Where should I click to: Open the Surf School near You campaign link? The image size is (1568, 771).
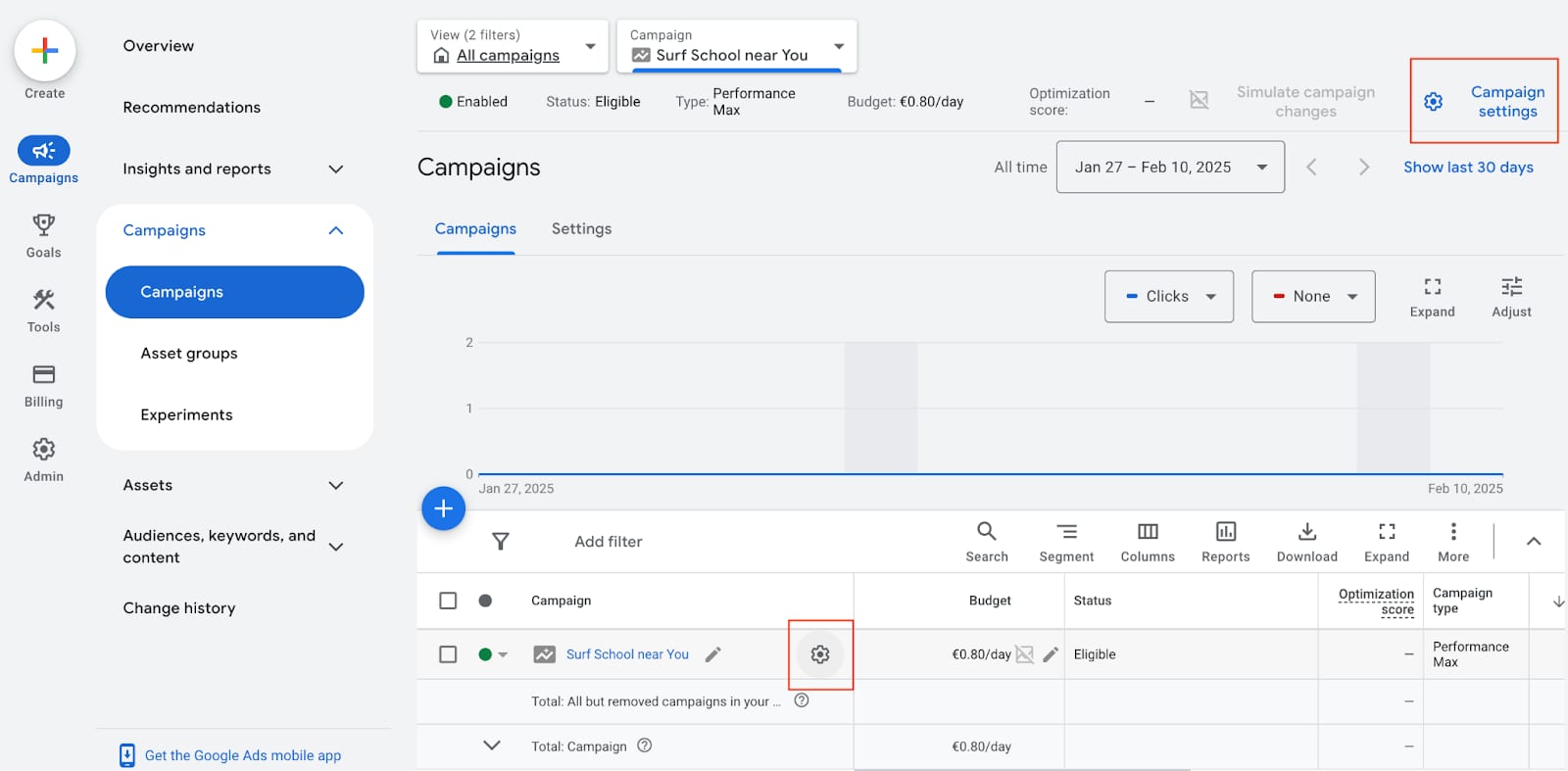pos(627,654)
